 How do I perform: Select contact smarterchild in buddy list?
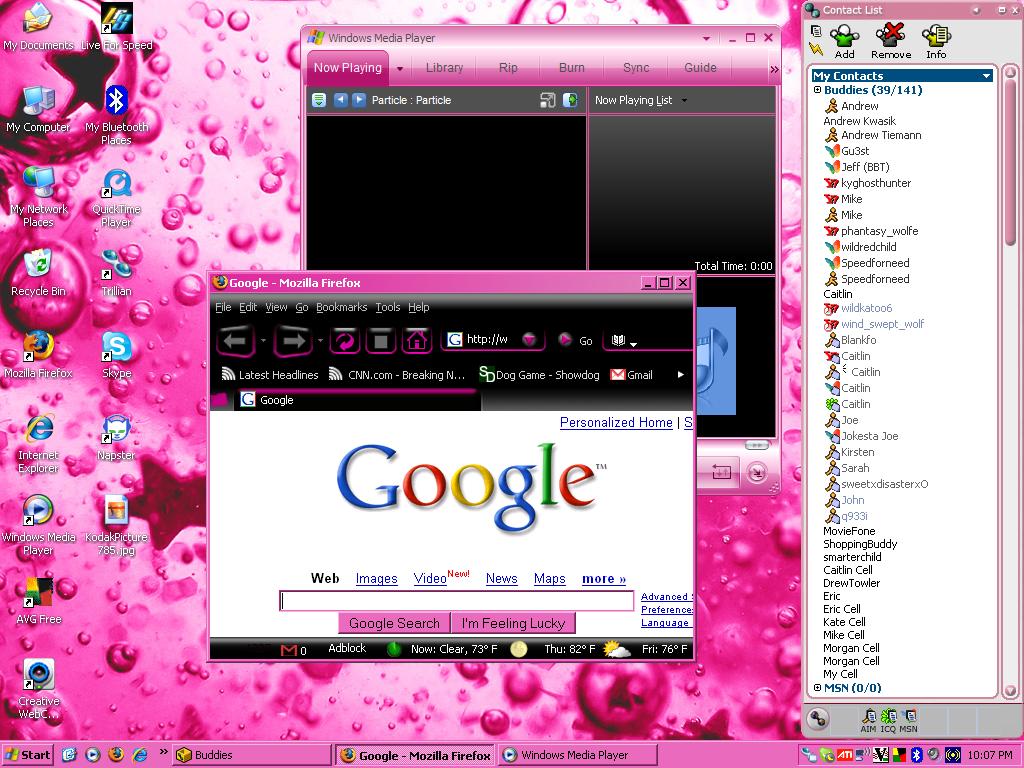coord(852,557)
